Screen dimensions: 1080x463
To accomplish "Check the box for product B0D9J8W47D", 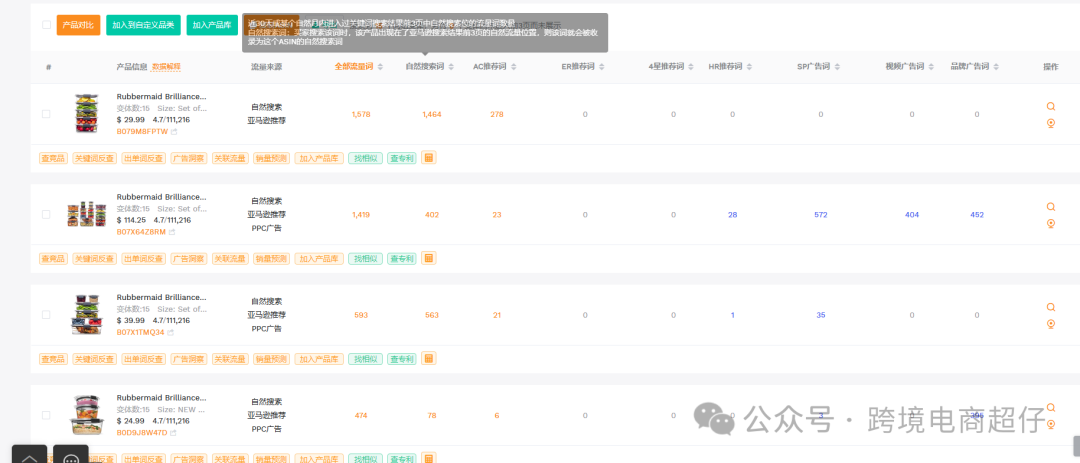I will point(46,415).
